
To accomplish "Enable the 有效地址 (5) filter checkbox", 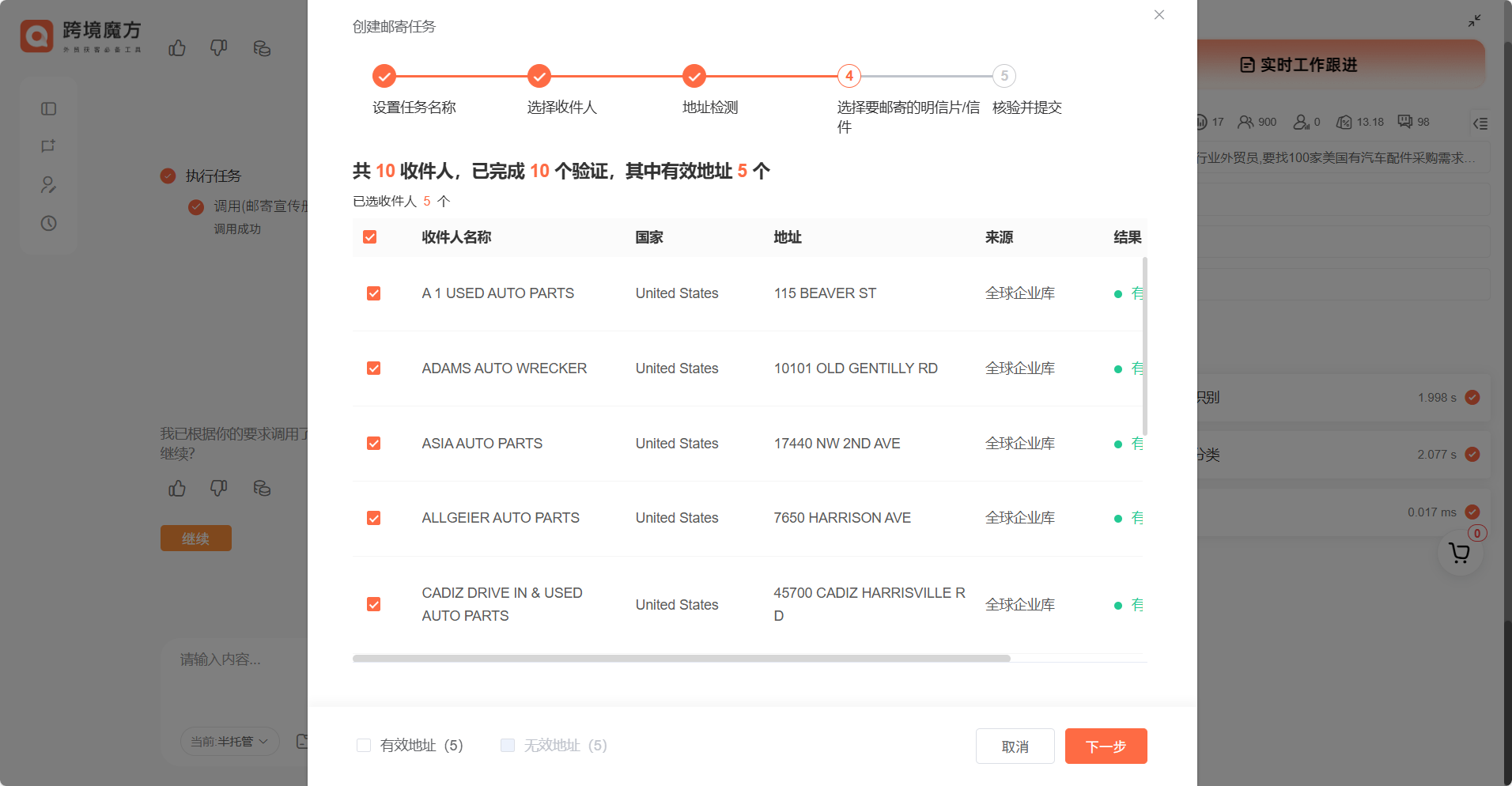I will tap(364, 746).
